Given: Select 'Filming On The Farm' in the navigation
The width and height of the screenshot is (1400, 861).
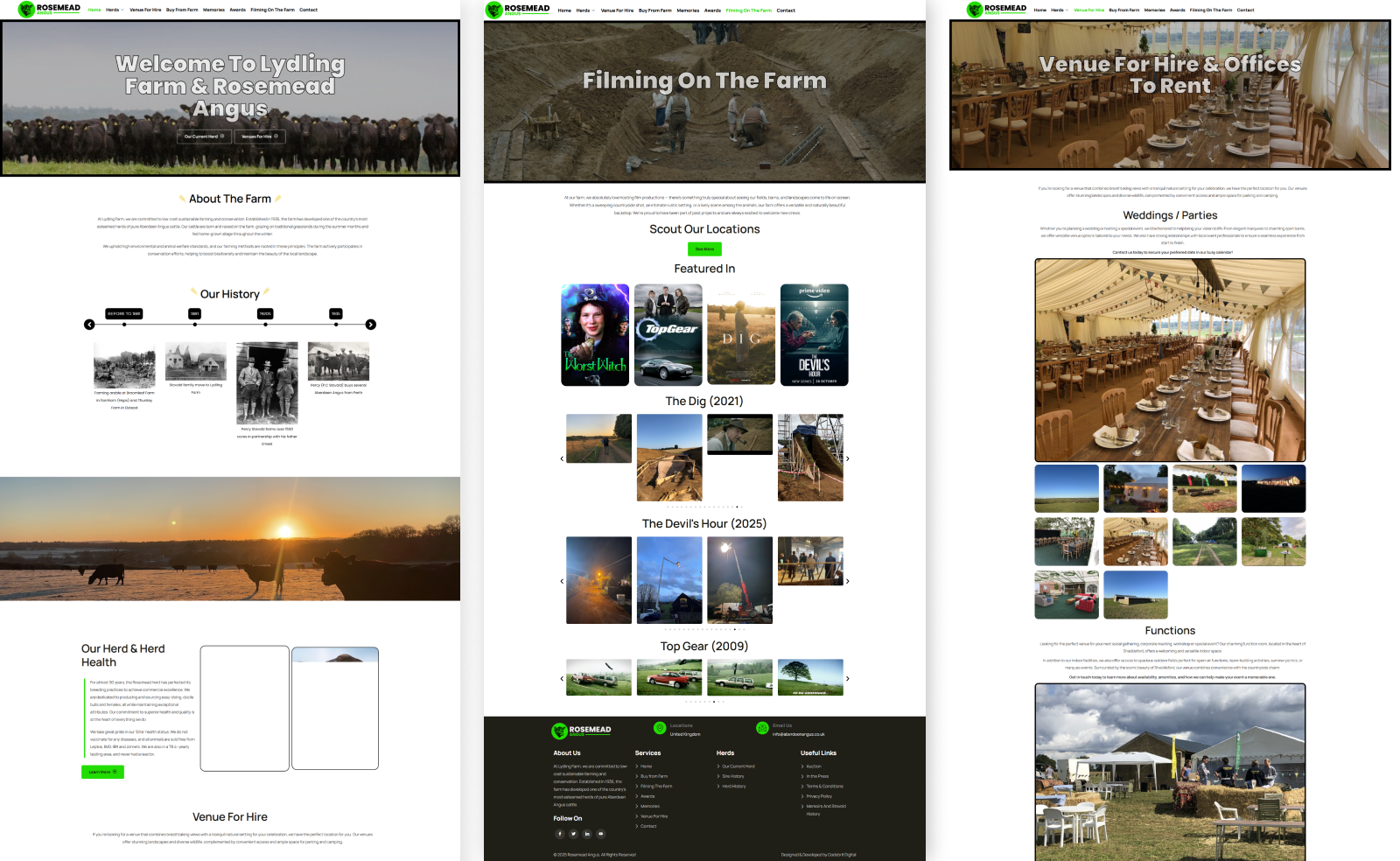Looking at the screenshot, I should click(x=748, y=10).
